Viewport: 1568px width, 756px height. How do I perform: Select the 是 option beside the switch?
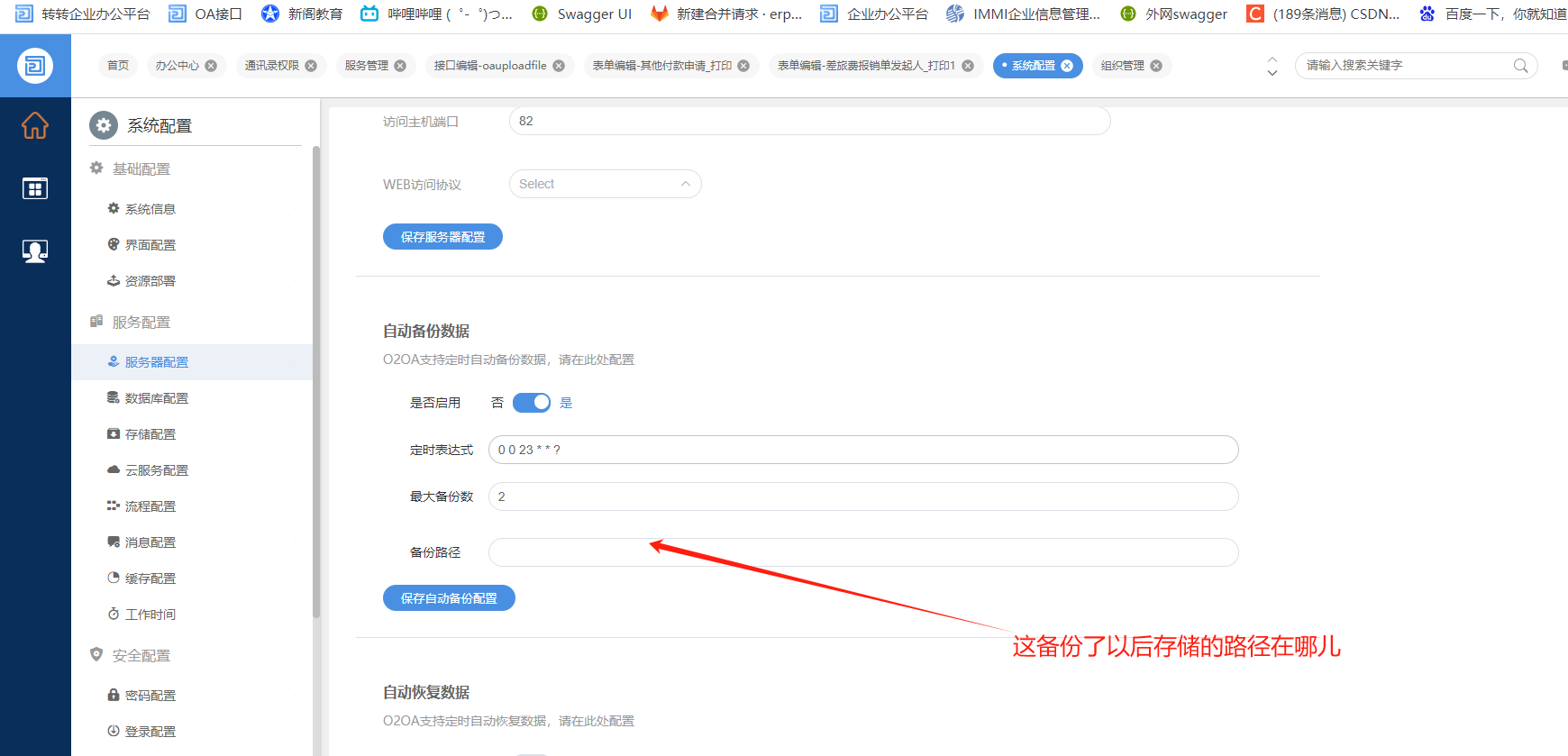(566, 403)
